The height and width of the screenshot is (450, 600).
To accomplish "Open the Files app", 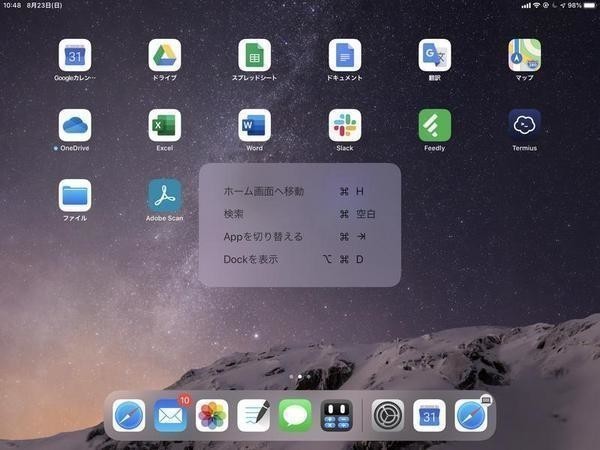I will click(x=75, y=196).
